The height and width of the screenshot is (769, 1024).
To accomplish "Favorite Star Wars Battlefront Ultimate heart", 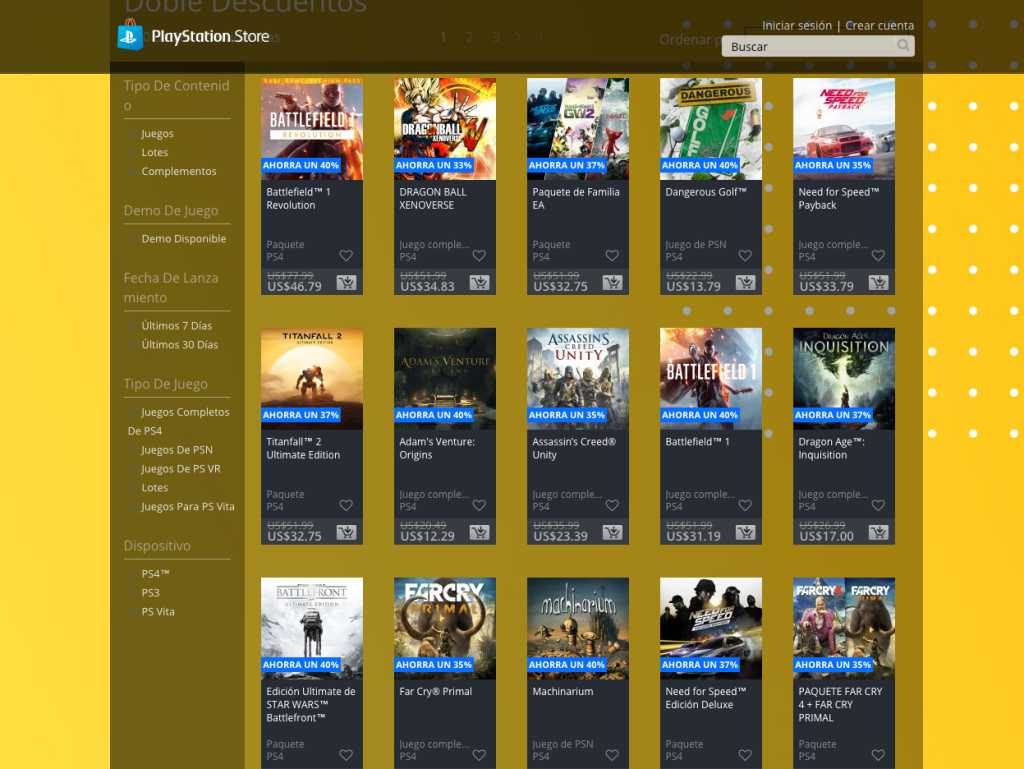I will (346, 755).
